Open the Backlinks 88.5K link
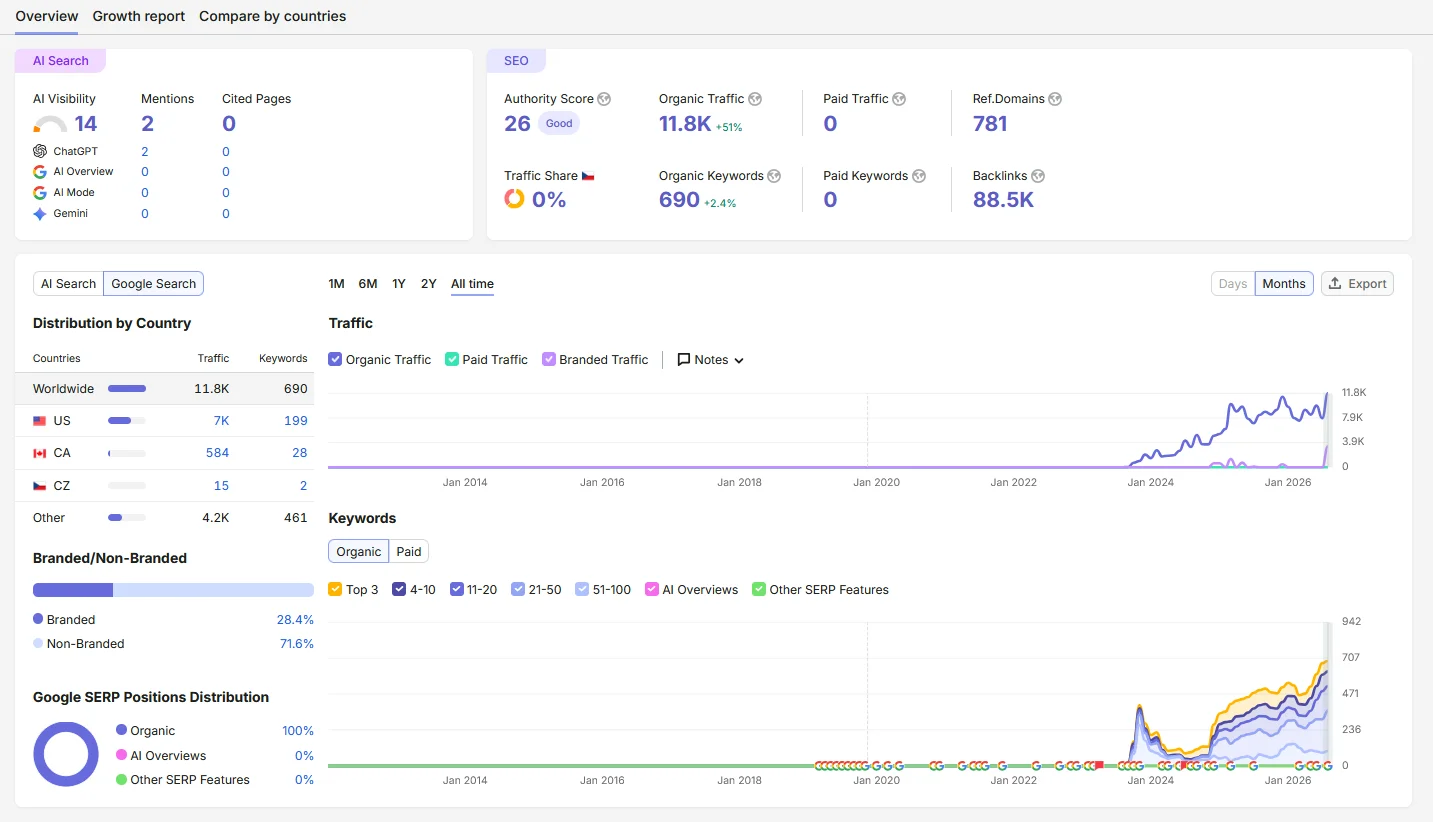The image size is (1433, 822). tap(1003, 200)
